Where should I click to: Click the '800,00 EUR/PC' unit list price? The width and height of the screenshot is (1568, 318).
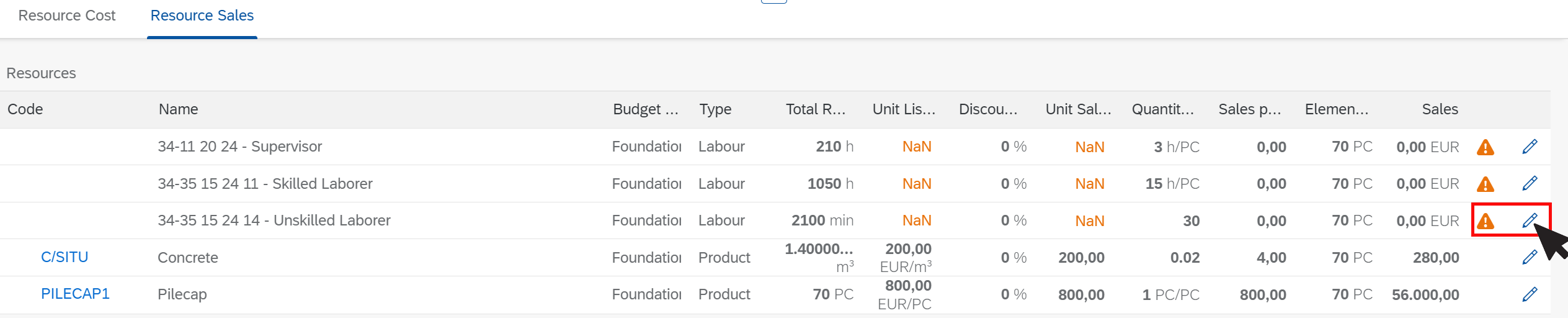click(904, 294)
